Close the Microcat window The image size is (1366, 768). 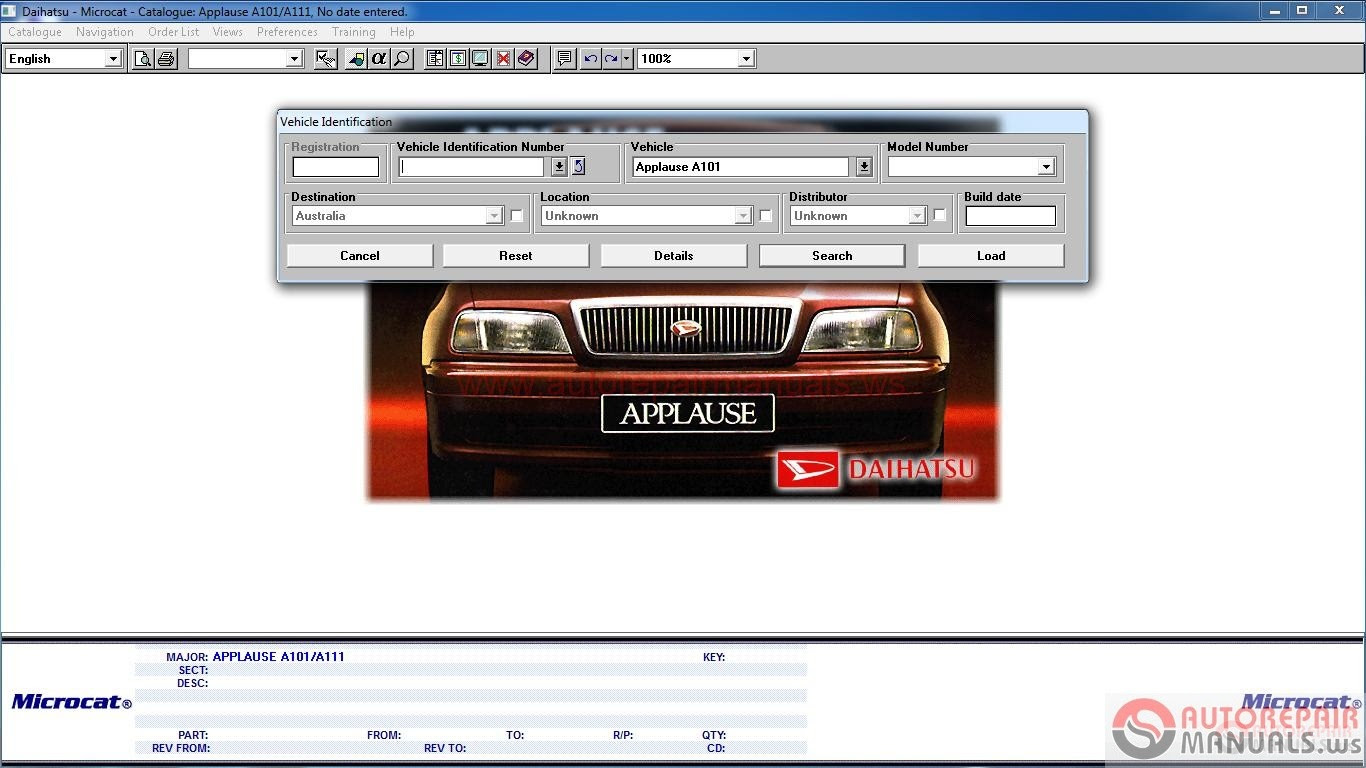point(1339,10)
